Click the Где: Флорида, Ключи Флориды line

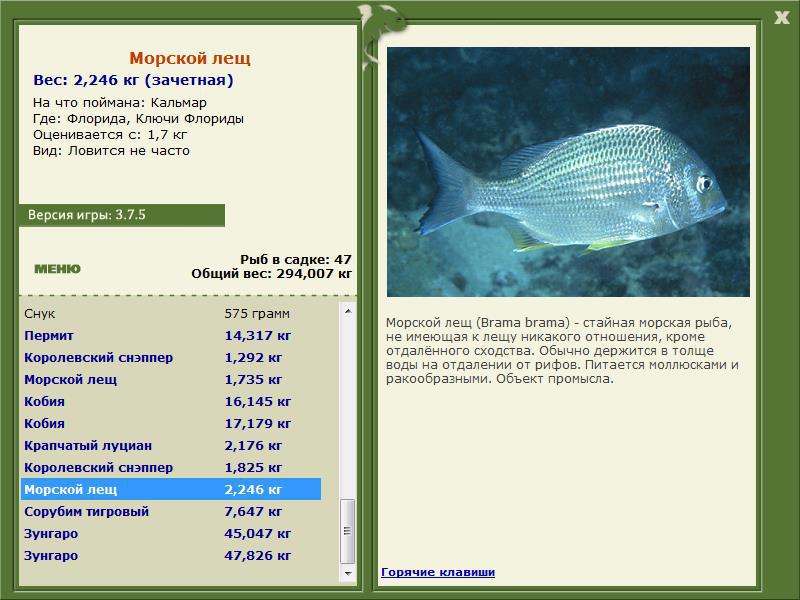pos(138,119)
